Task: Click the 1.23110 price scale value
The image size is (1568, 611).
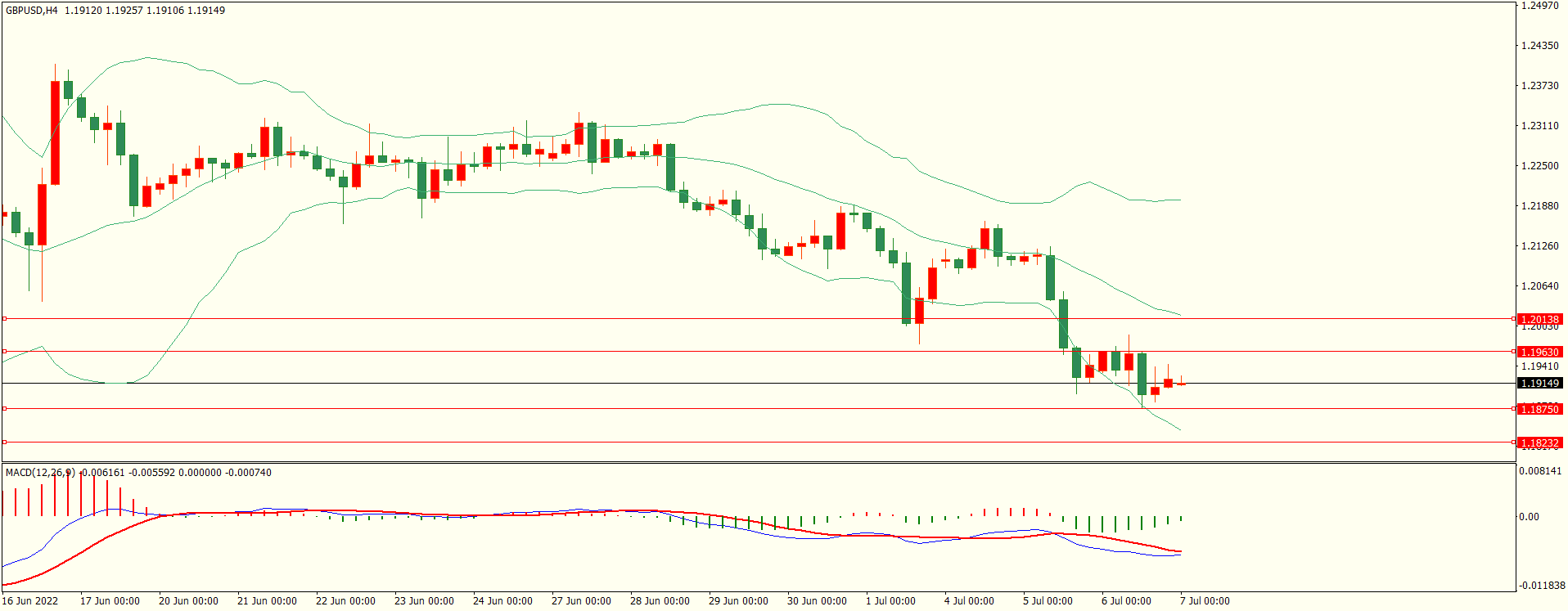Action: (x=1539, y=126)
